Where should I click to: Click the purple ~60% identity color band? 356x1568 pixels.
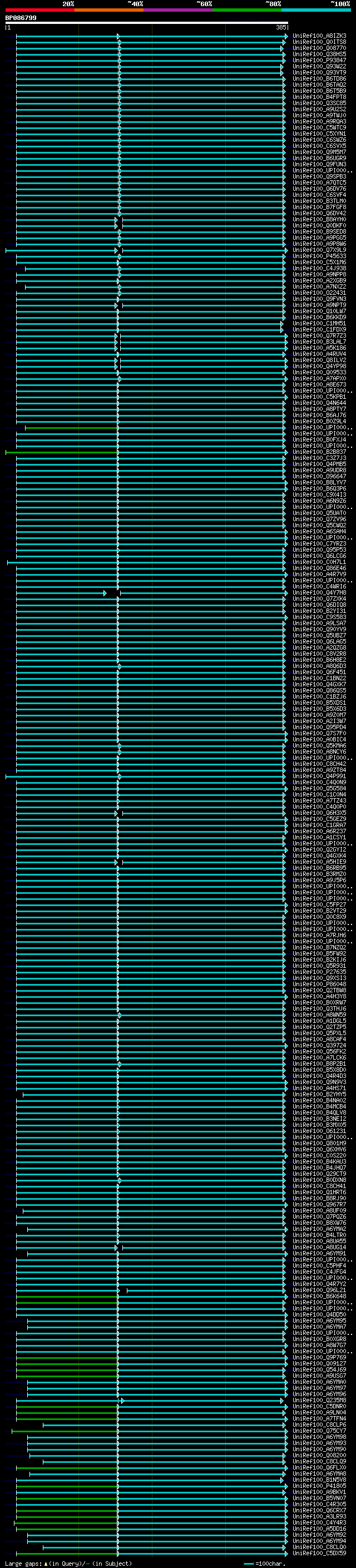coord(179,10)
